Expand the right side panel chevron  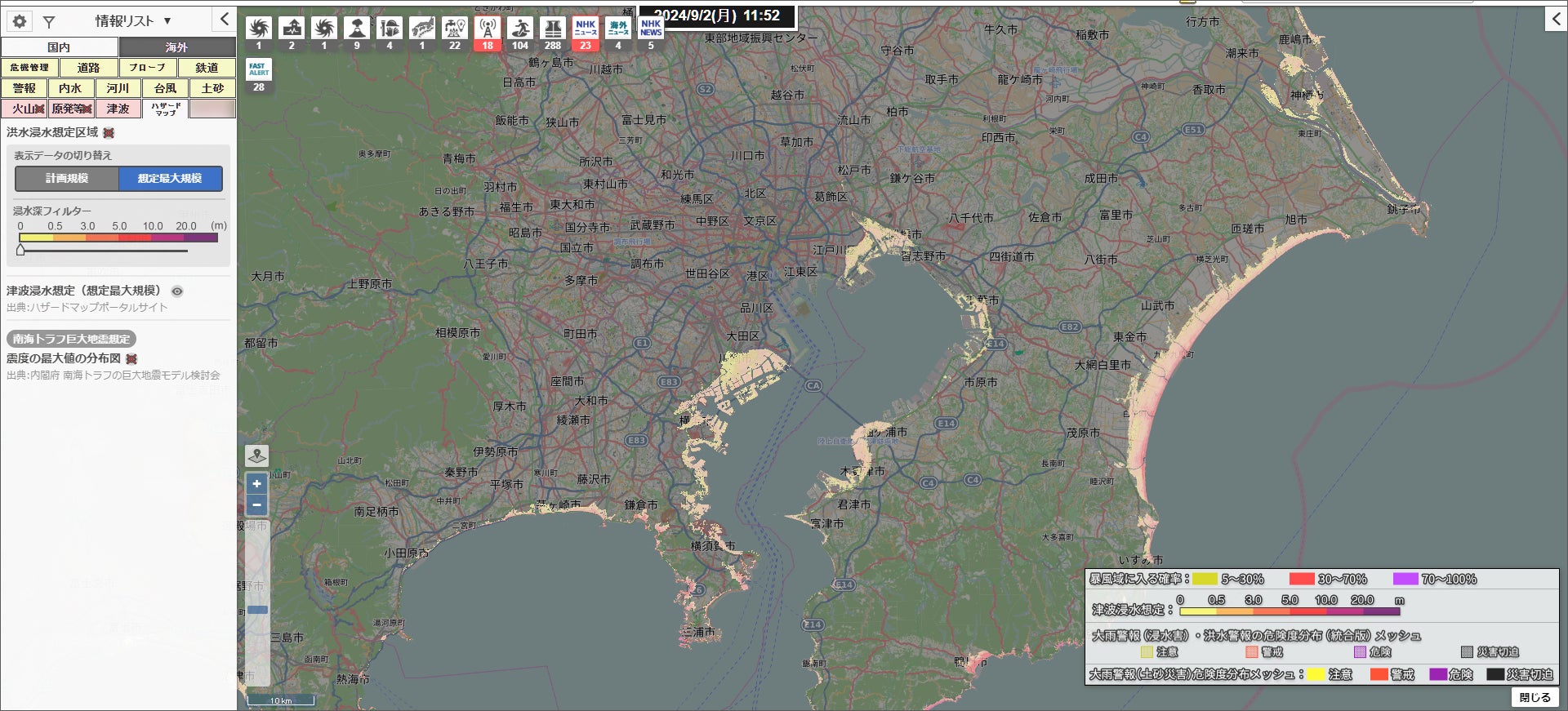click(1555, 20)
